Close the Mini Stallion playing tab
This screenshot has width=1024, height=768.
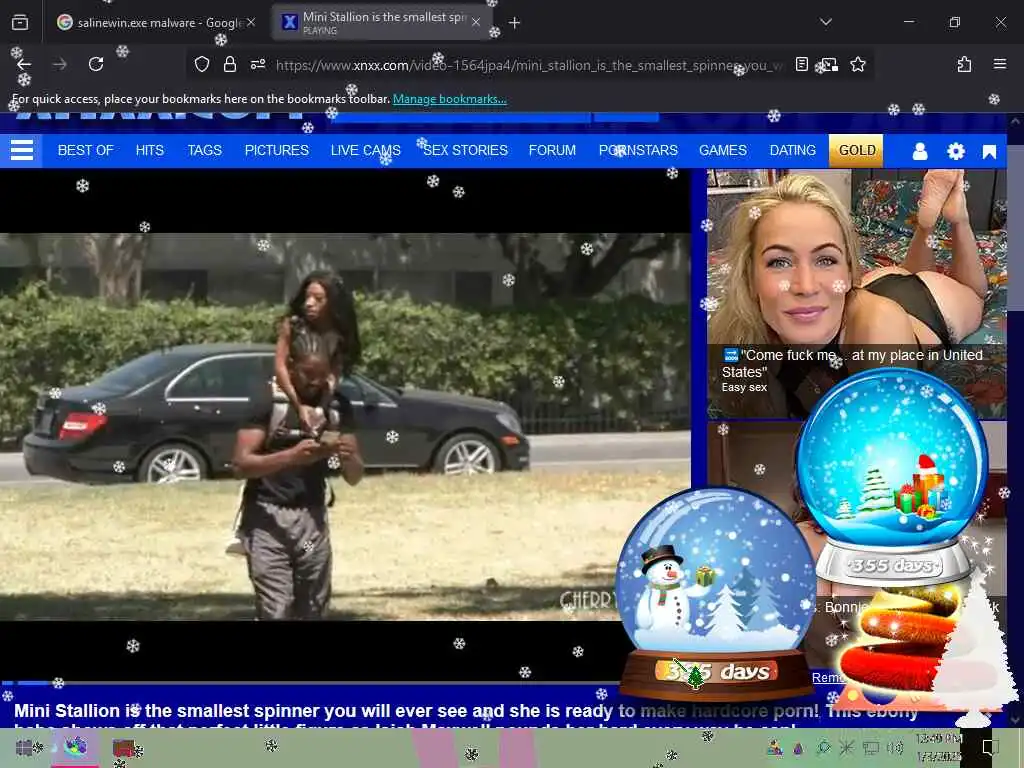[x=476, y=22]
